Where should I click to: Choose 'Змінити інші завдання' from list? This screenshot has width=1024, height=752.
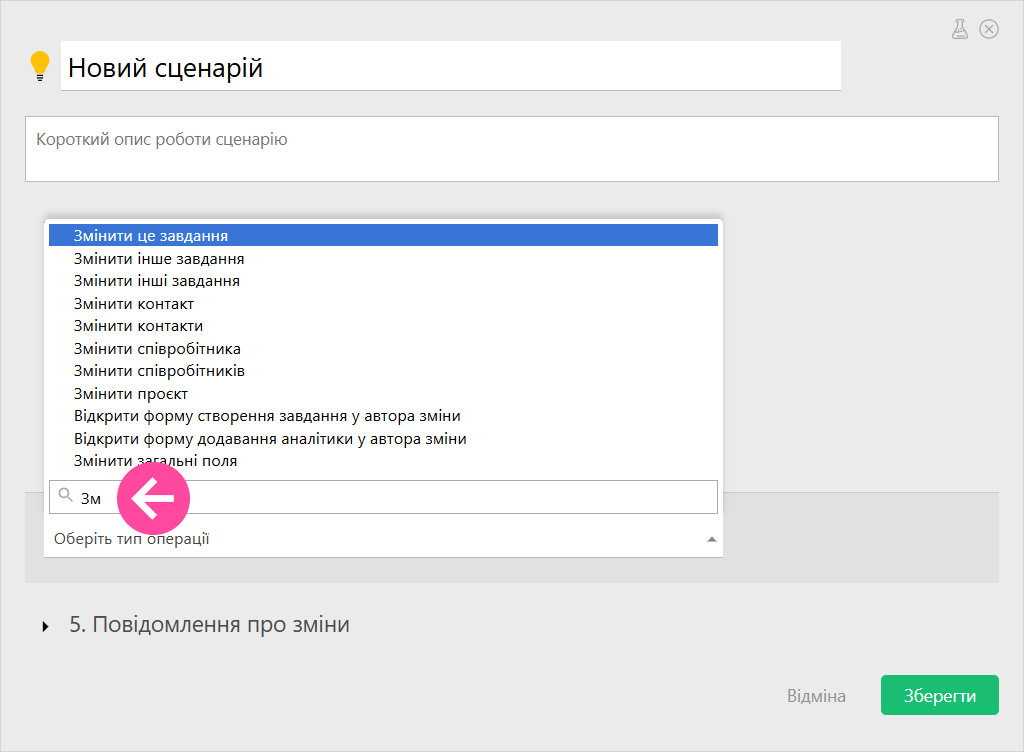[157, 281]
